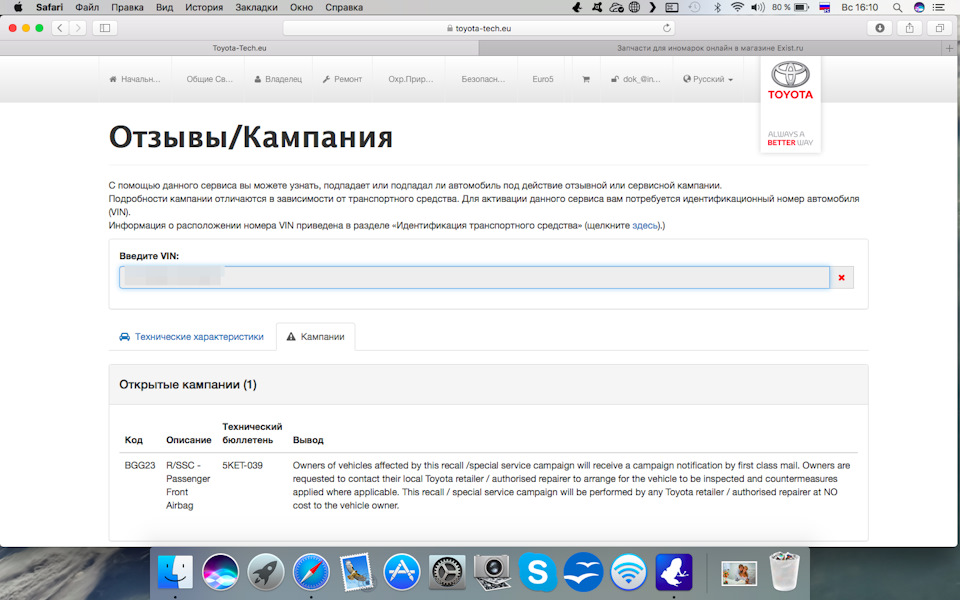Expand the Русский language dropdown
This screenshot has width=960, height=600.
[708, 79]
